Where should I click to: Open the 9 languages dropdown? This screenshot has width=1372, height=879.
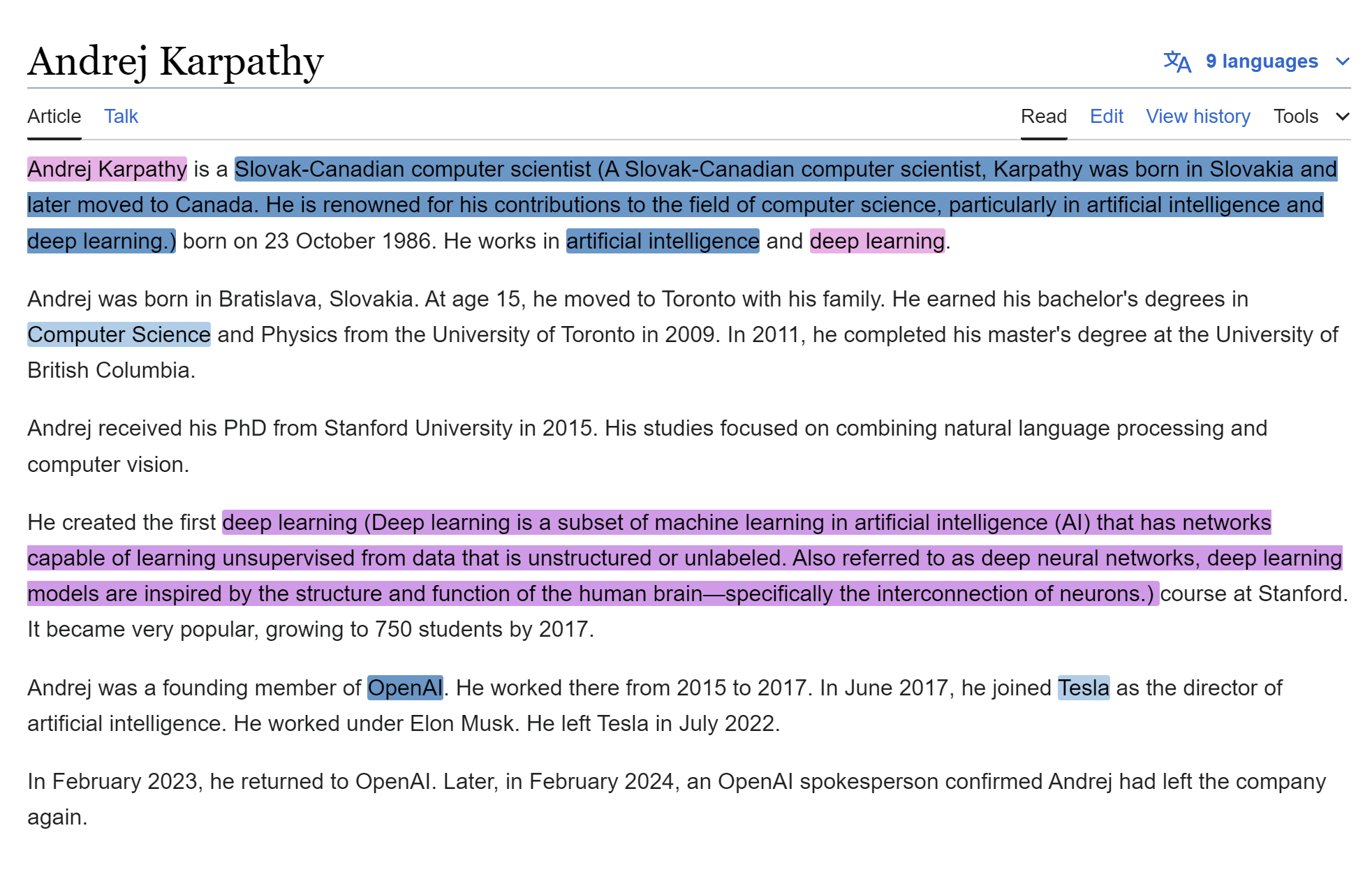(x=1261, y=61)
